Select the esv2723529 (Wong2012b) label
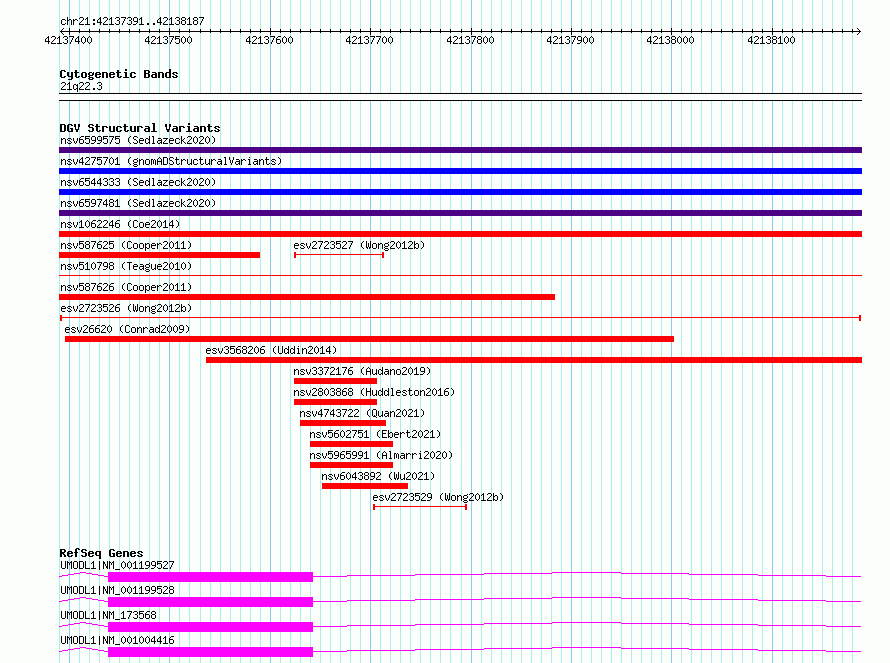890x663 pixels. pos(438,497)
